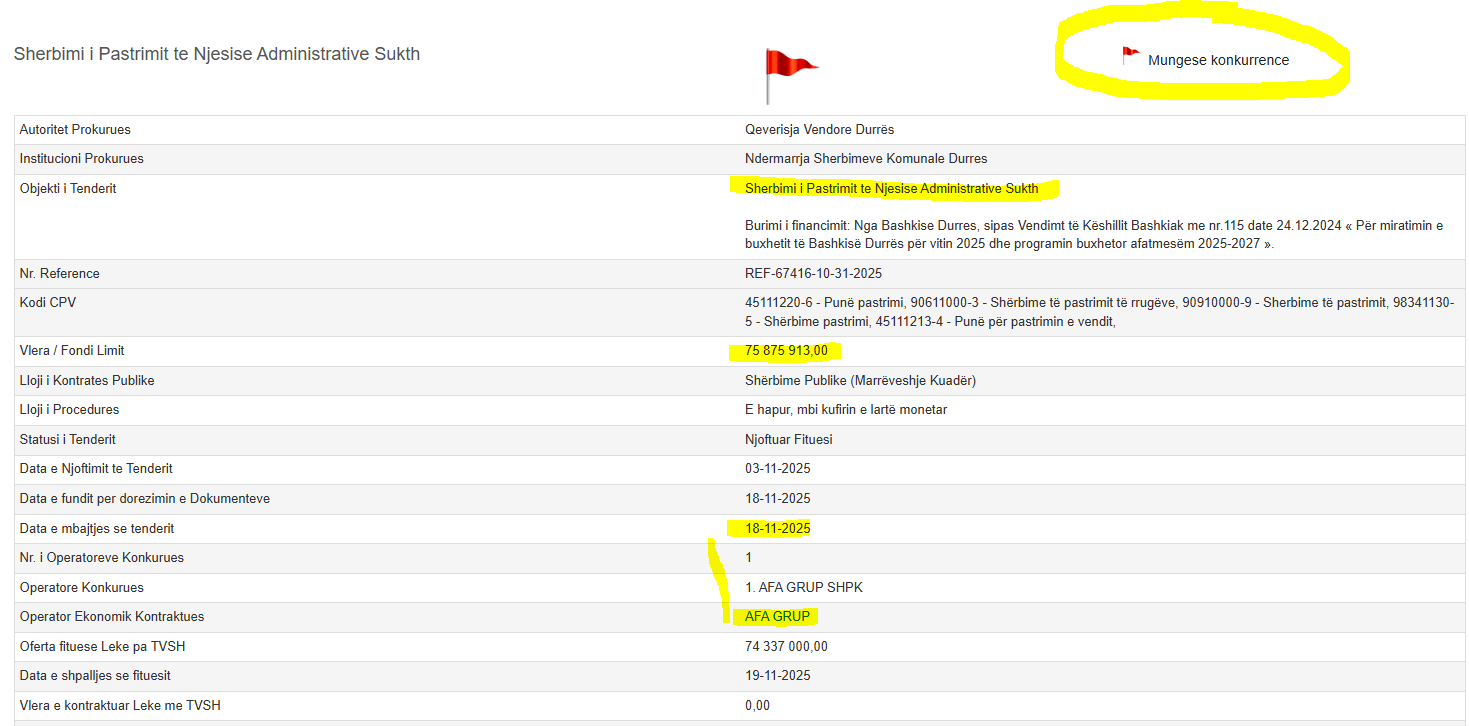Click the highlighted tender closing date 18-11-2025
Image resolution: width=1469 pixels, height=726 pixels.
click(x=777, y=528)
